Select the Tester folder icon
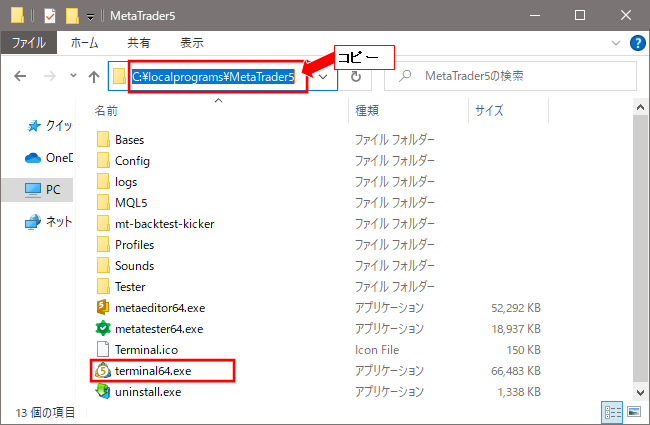The height and width of the screenshot is (425, 650). coord(103,287)
